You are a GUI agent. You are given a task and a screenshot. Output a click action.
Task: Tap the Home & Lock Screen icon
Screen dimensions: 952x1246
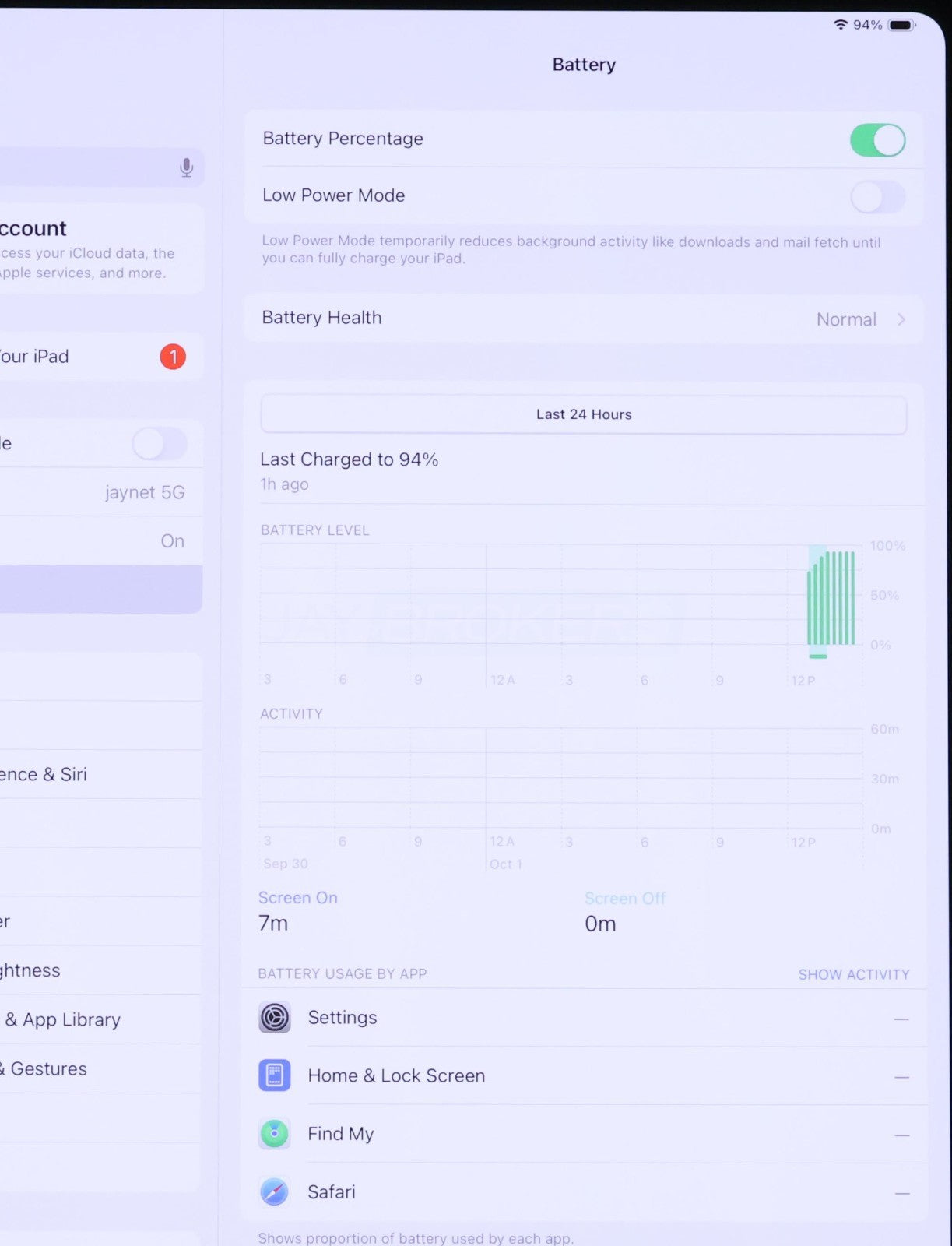274,1075
